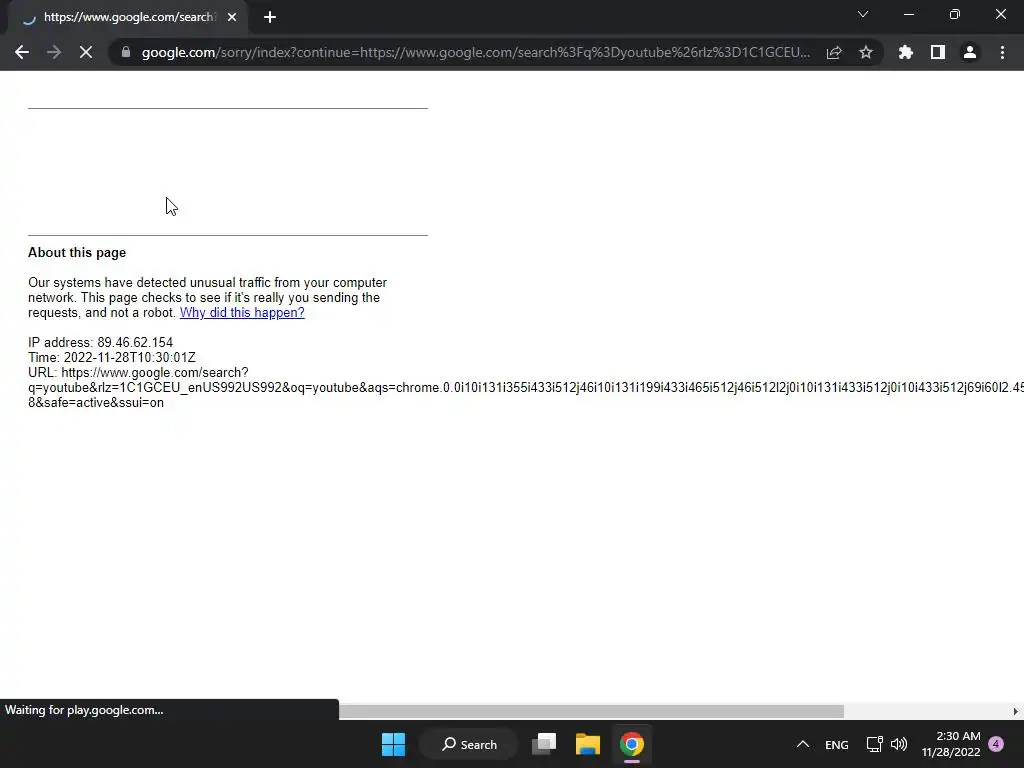The width and height of the screenshot is (1024, 768).
Task: Click the Time 2022-11-28T10:30:01Z text
Action: [112, 357]
